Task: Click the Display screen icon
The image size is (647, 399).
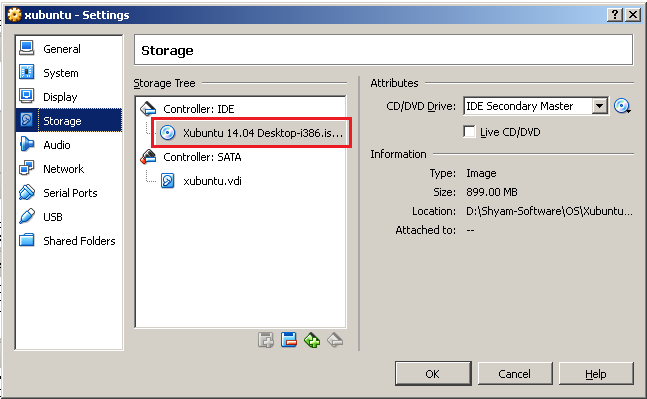Action: [x=27, y=96]
